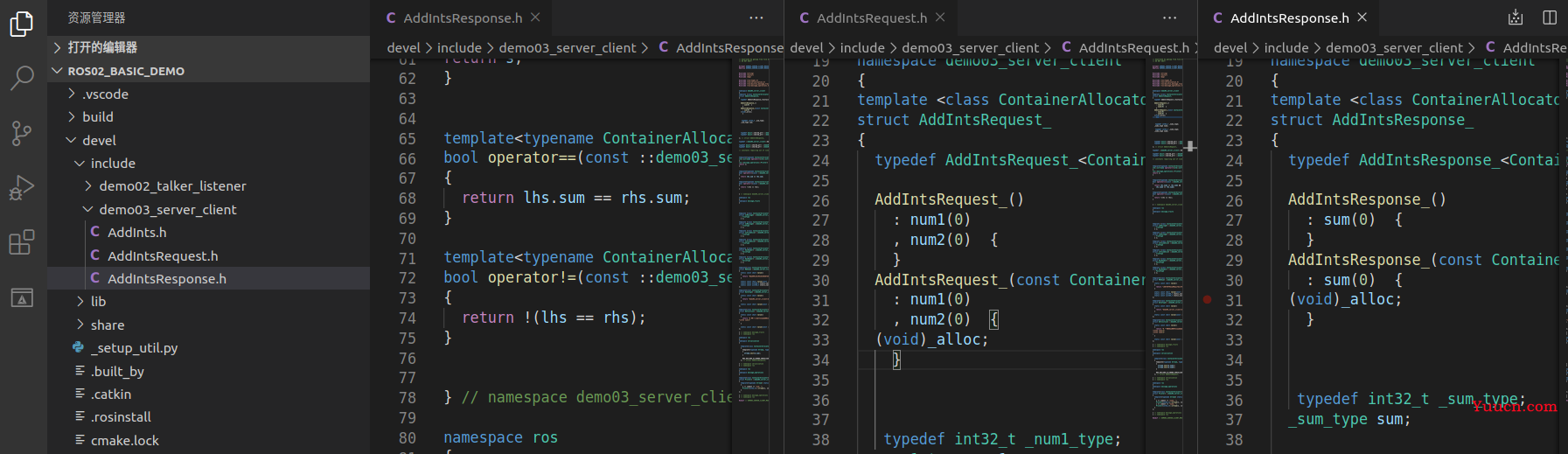Screen dimensions: 1568x454
Task: Close the AddIntsRequest.h tab
Action: [x=940, y=17]
